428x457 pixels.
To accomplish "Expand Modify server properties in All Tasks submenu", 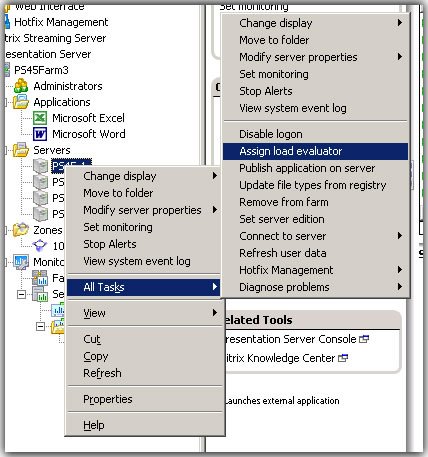I will tap(315, 57).
